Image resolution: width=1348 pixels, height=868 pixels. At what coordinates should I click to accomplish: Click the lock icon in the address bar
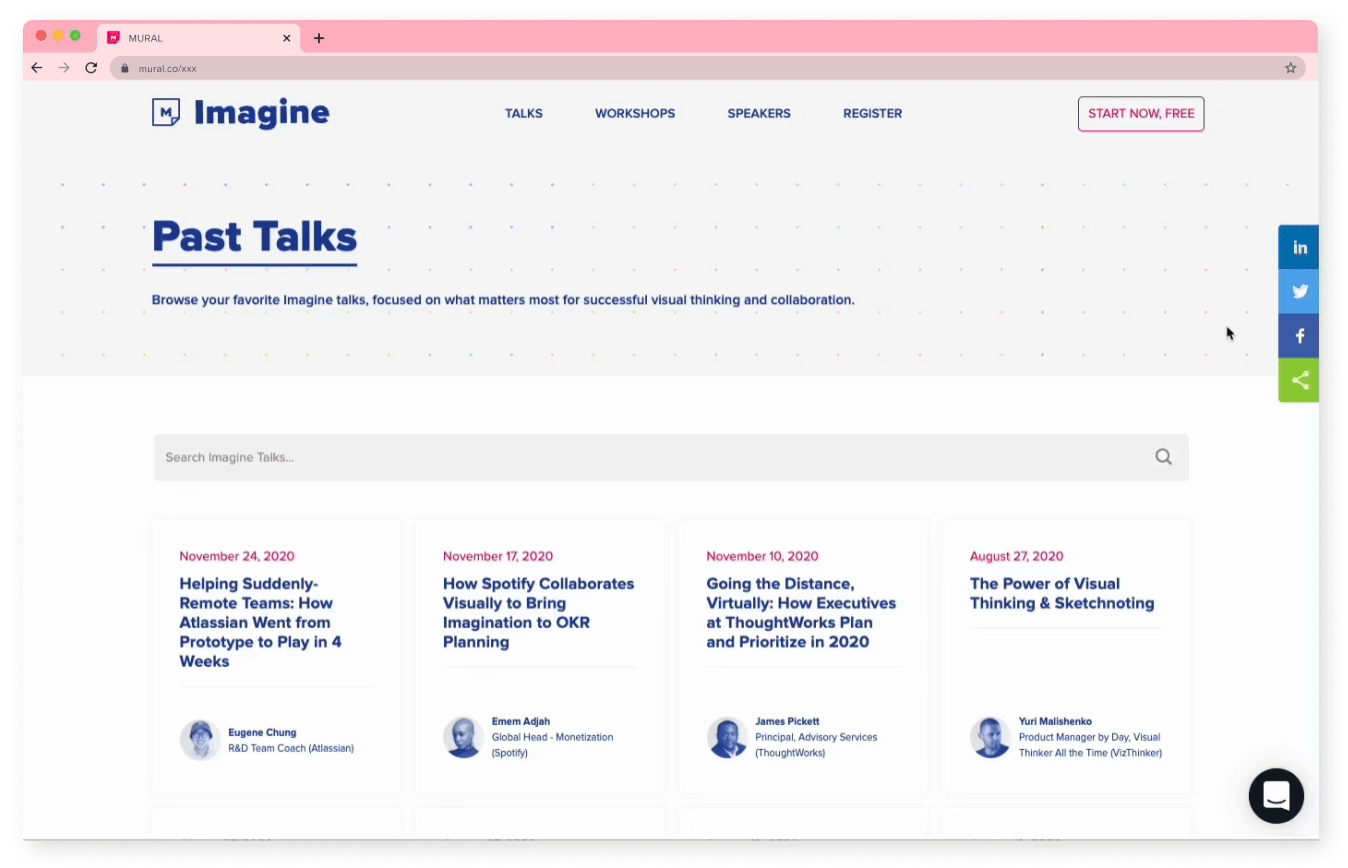[125, 69]
